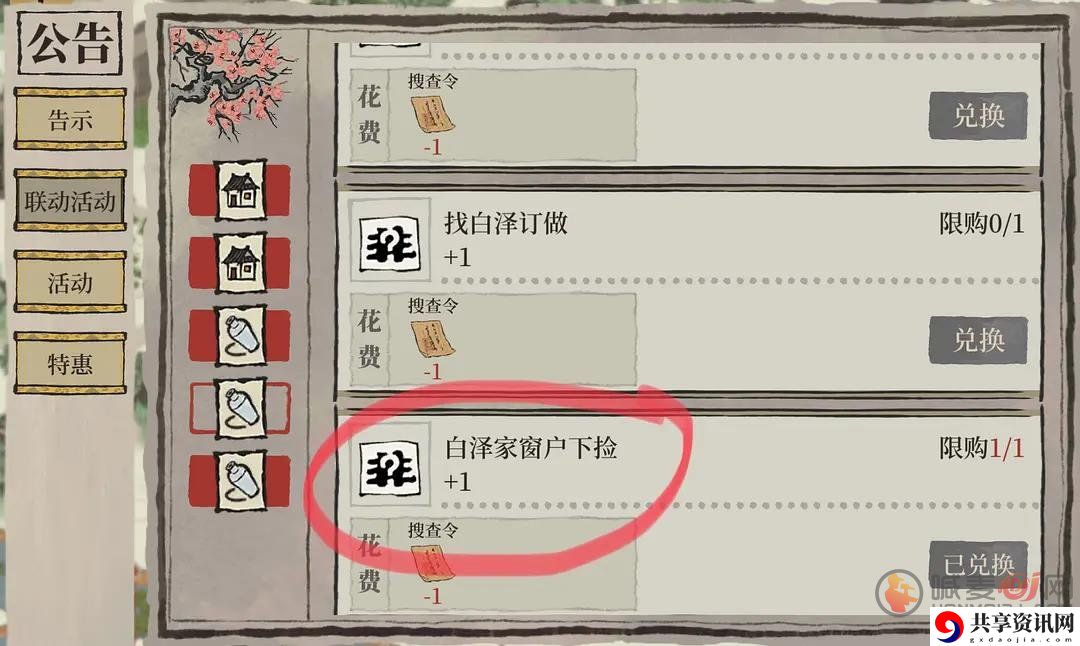Choose the highlighted white-backed bottle category
The height and width of the screenshot is (646, 1080).
(240, 408)
